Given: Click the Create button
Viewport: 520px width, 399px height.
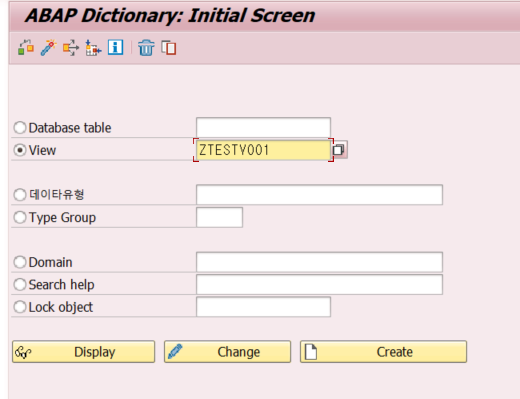Looking at the screenshot, I should (384, 352).
